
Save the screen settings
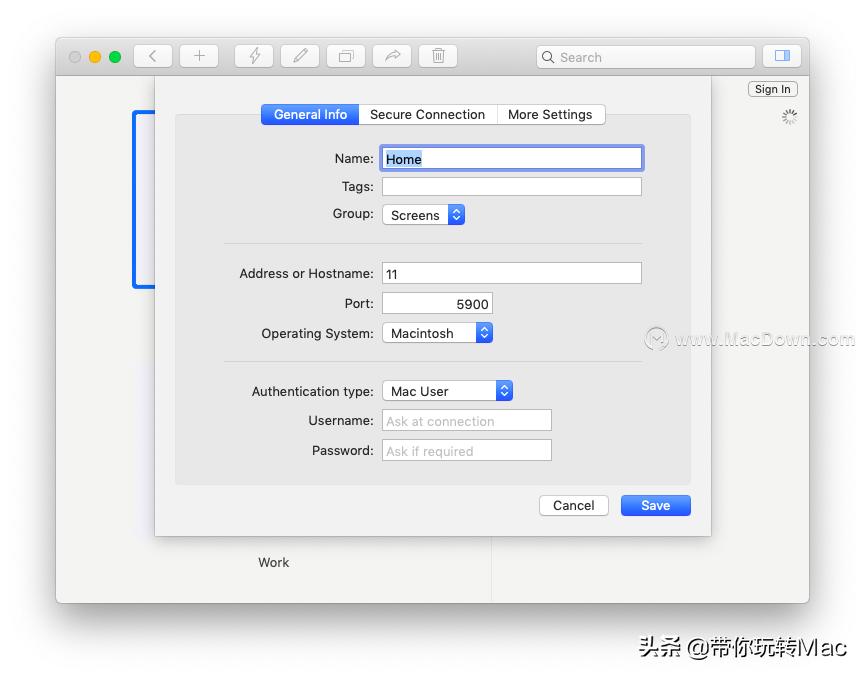tap(655, 505)
